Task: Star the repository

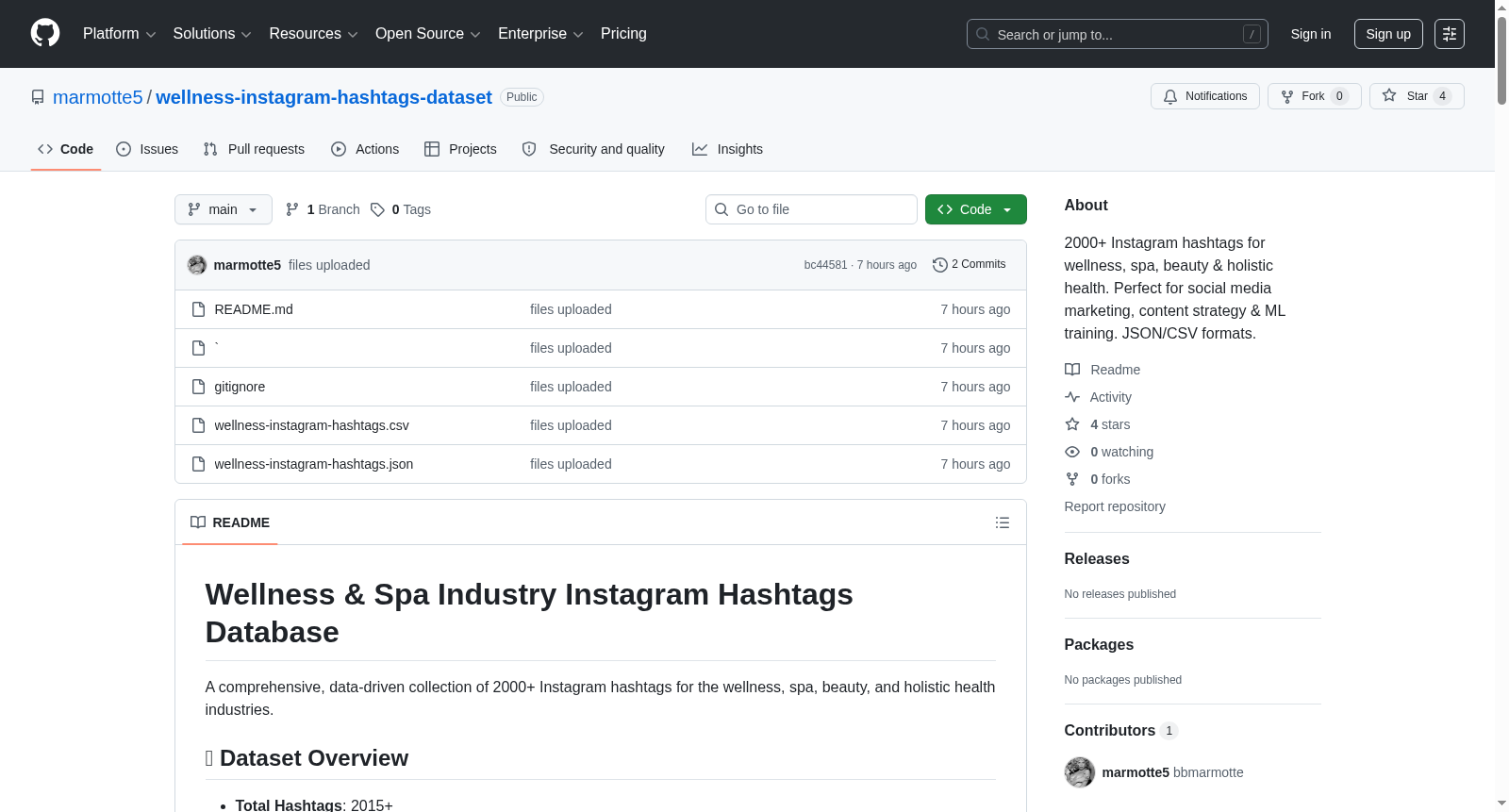Action: coord(1417,96)
